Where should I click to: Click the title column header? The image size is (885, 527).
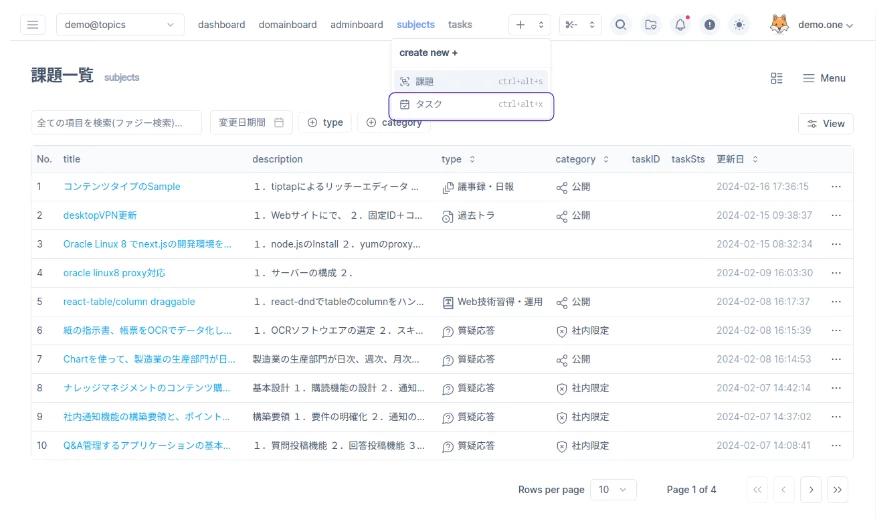click(72, 160)
